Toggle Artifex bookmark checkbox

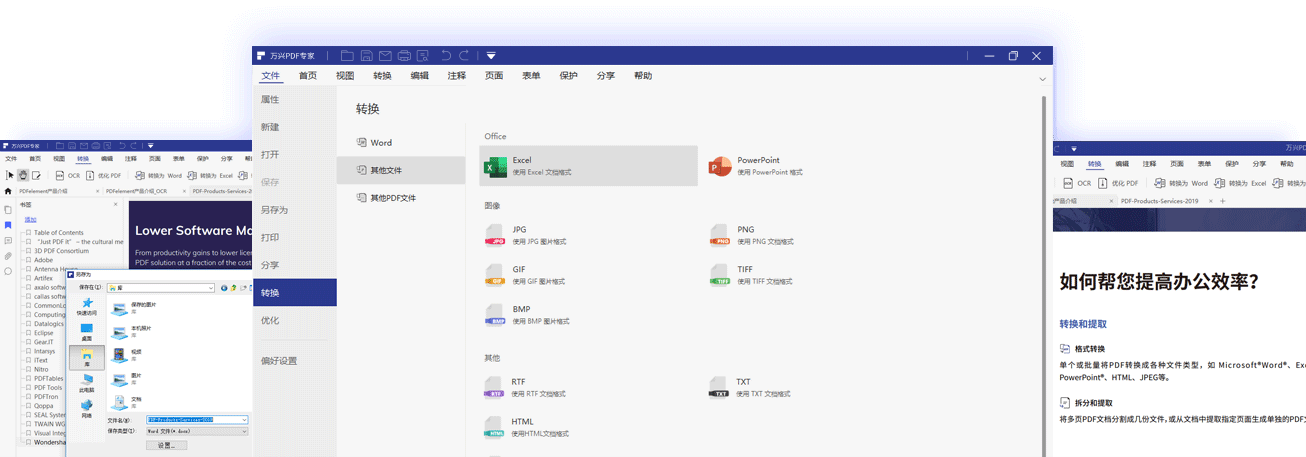point(29,278)
